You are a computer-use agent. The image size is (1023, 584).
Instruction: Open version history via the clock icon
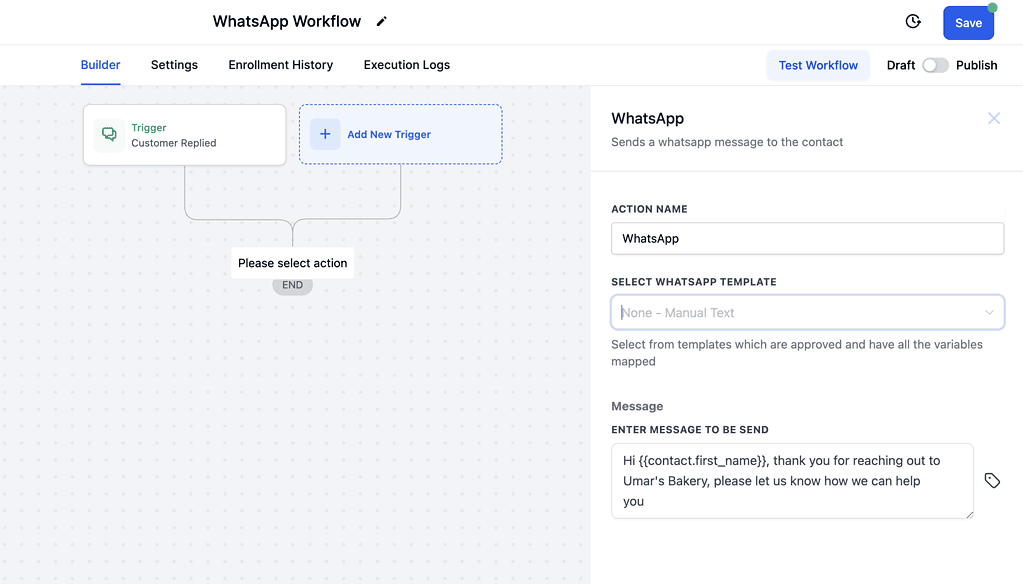pyautogui.click(x=911, y=21)
